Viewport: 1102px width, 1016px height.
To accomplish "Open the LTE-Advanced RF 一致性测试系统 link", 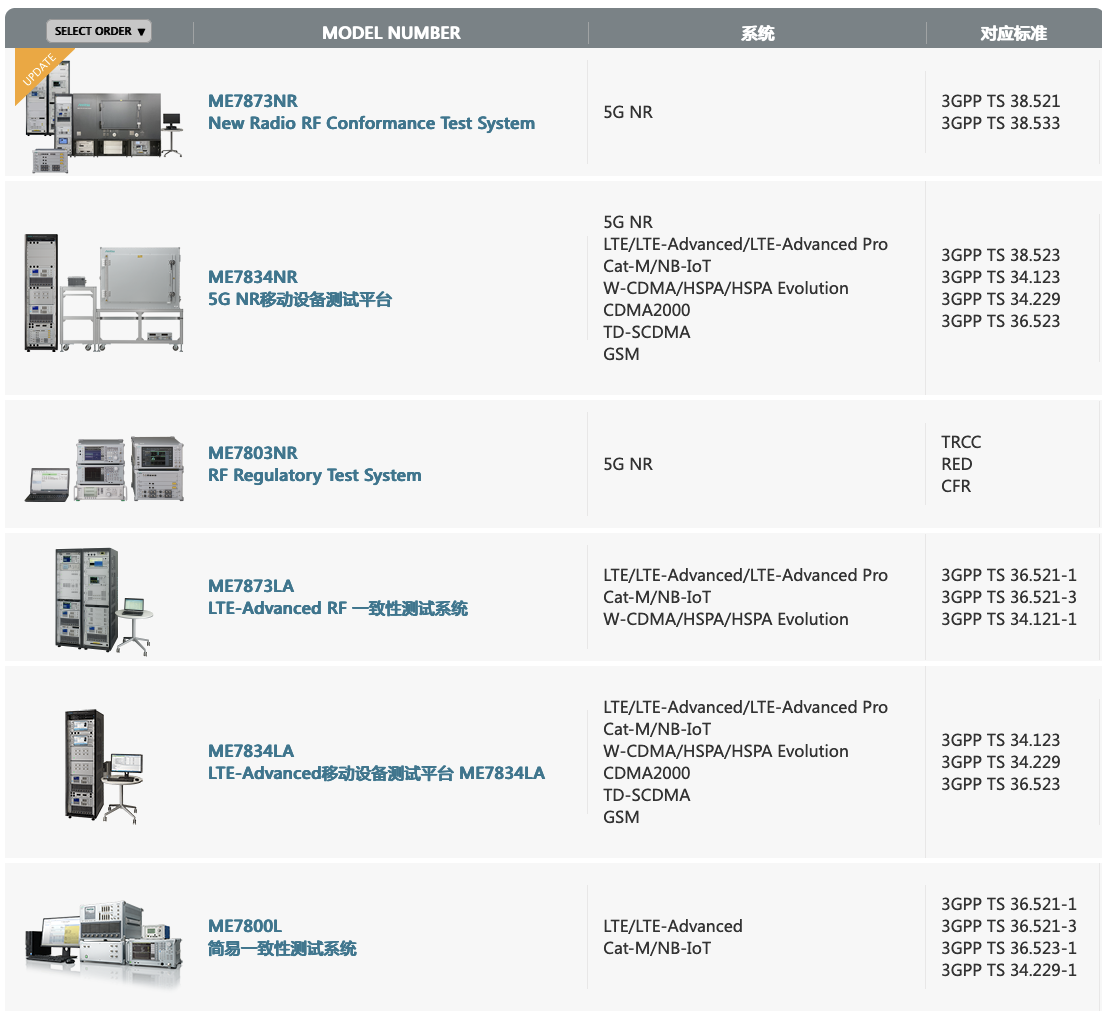I will (x=337, y=608).
